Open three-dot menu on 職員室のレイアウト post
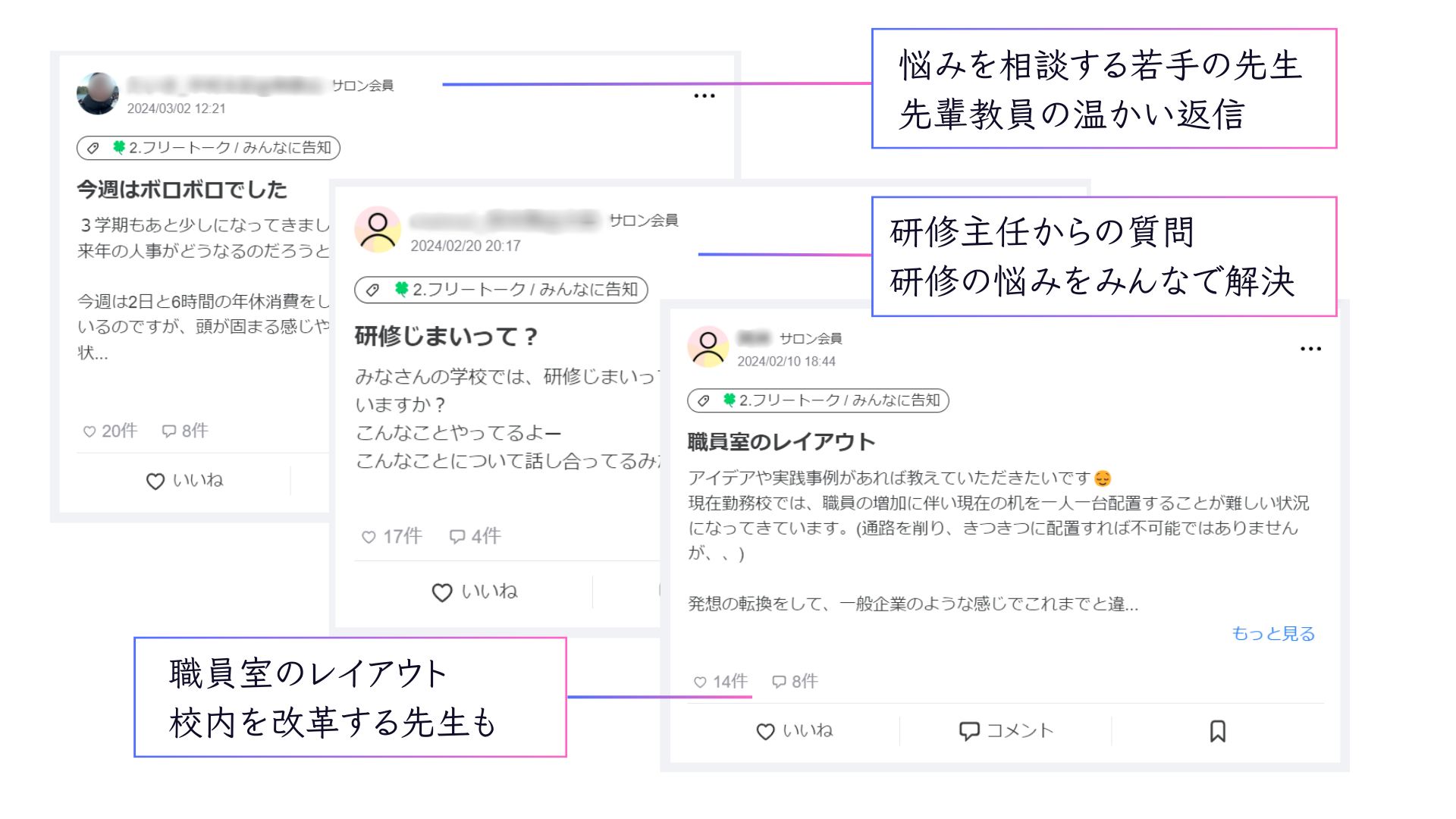The width and height of the screenshot is (1456, 819). [x=1310, y=349]
